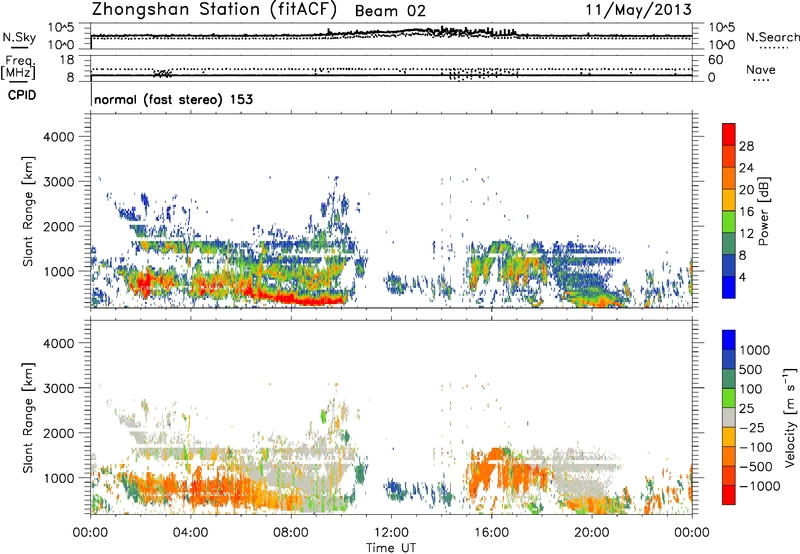Click the '04:00' time tick label
This screenshot has width=800, height=554.
point(190,533)
